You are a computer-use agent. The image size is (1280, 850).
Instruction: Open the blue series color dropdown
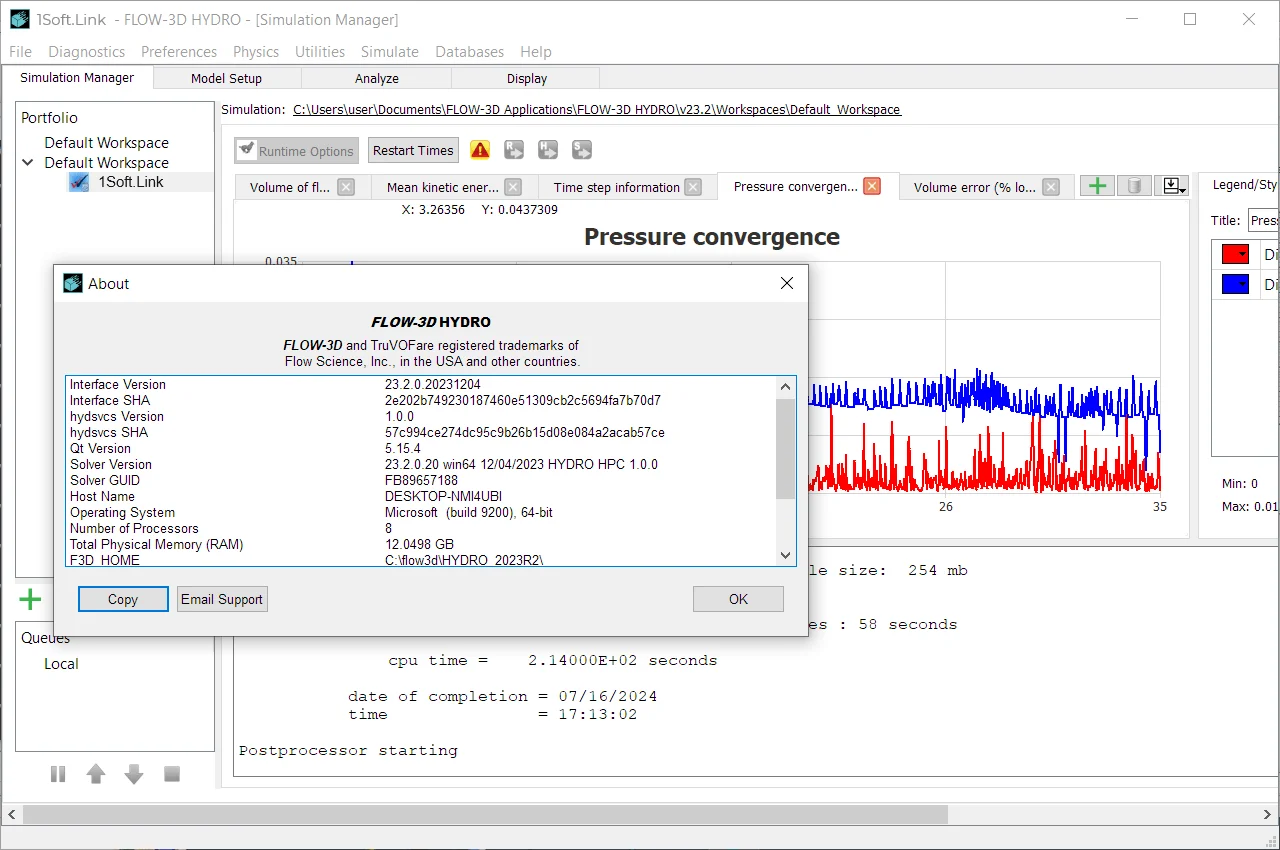tap(1236, 285)
